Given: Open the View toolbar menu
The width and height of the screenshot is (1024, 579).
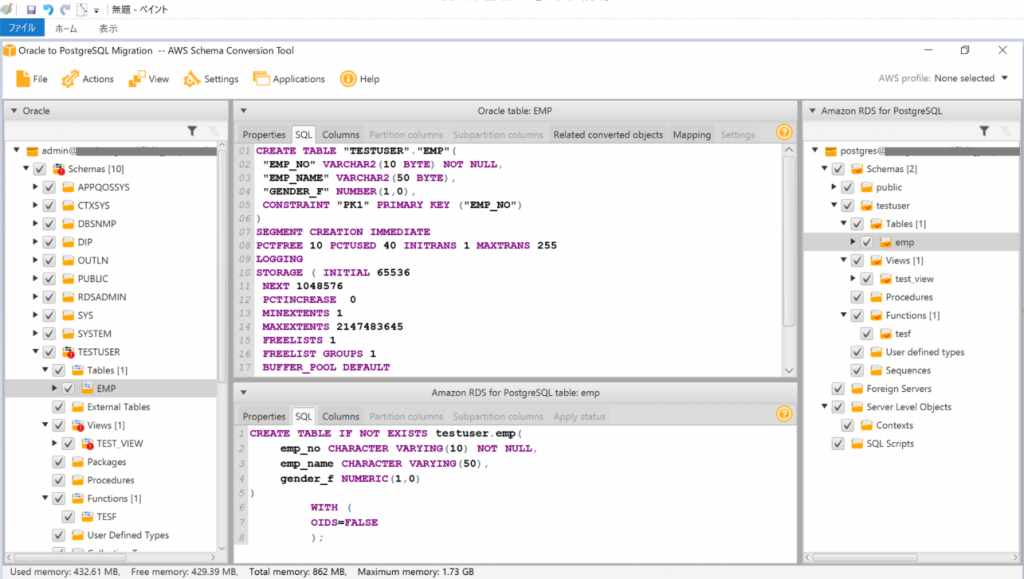Looking at the screenshot, I should point(149,79).
